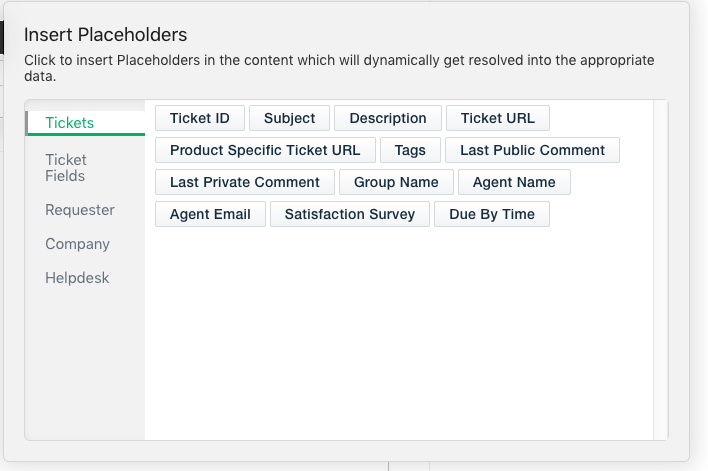
Task: Insert the Ticket ID placeholder
Action: point(200,118)
